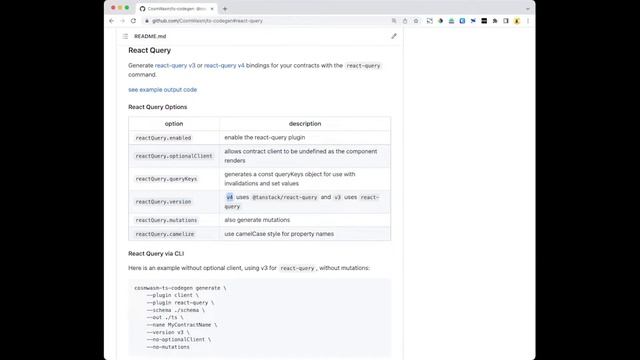Screen dimensions: 640x360
Task: Toggle the browser side panel icon
Action: click(x=506, y=21)
